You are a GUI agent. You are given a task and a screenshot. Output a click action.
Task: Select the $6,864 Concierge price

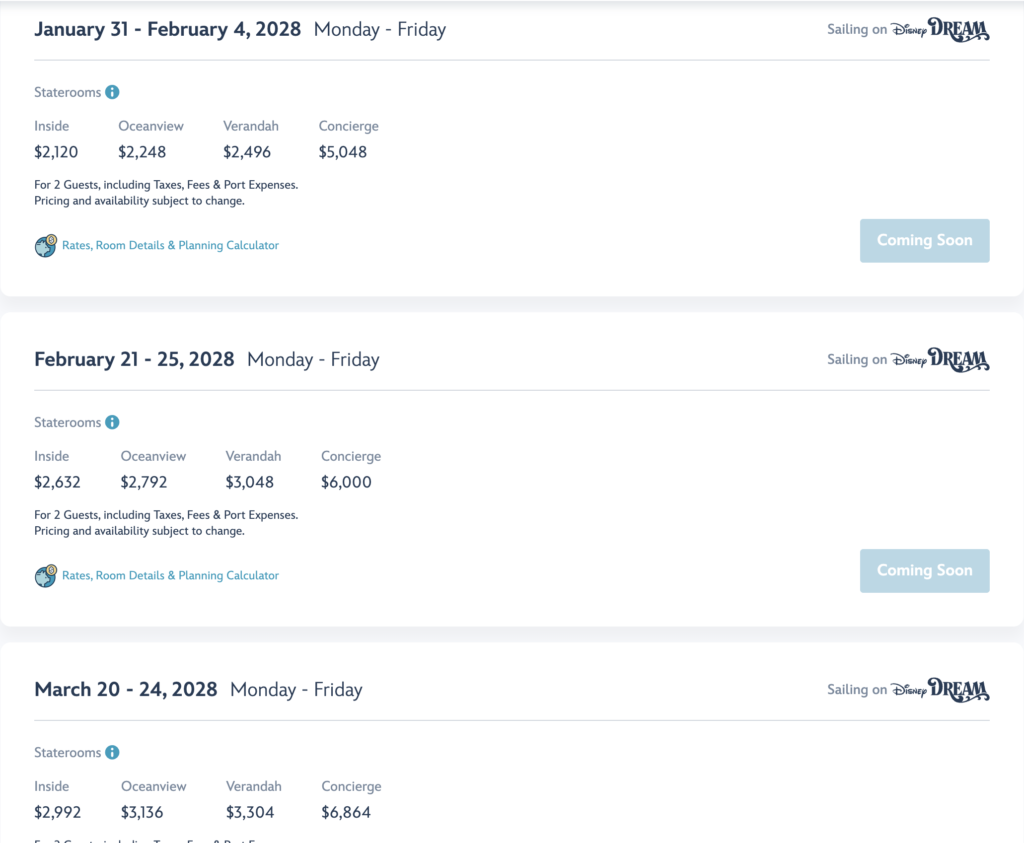(346, 812)
